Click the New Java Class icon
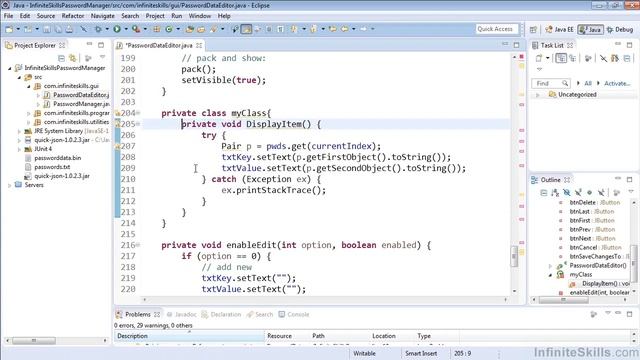 [x=169, y=29]
